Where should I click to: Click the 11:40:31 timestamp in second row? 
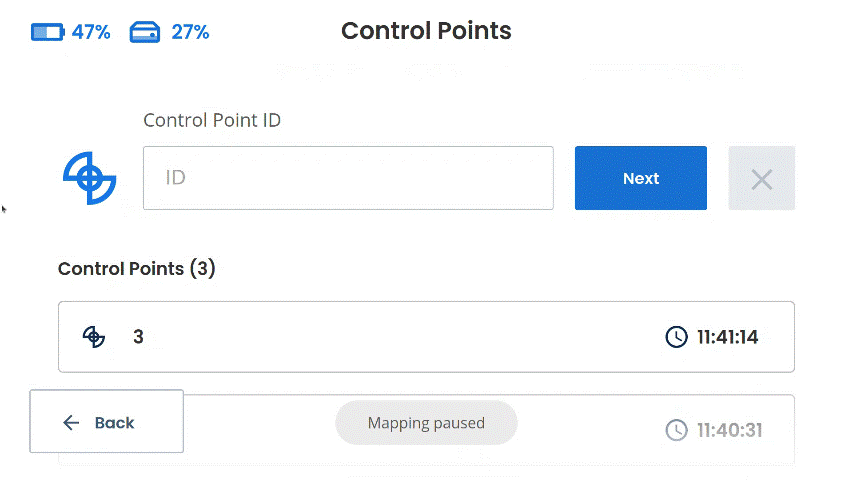point(730,430)
